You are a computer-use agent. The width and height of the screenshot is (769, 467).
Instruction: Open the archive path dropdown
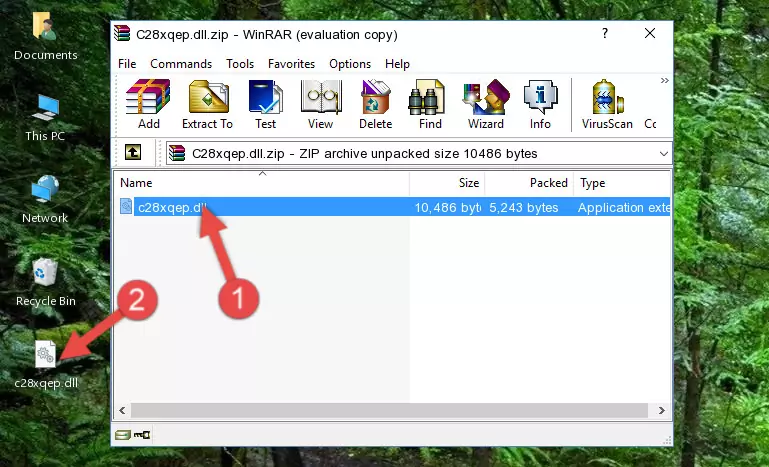point(664,154)
